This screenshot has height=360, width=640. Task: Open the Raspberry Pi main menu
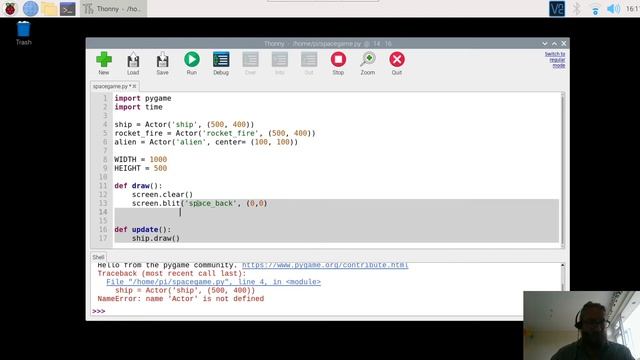tap(10, 9)
